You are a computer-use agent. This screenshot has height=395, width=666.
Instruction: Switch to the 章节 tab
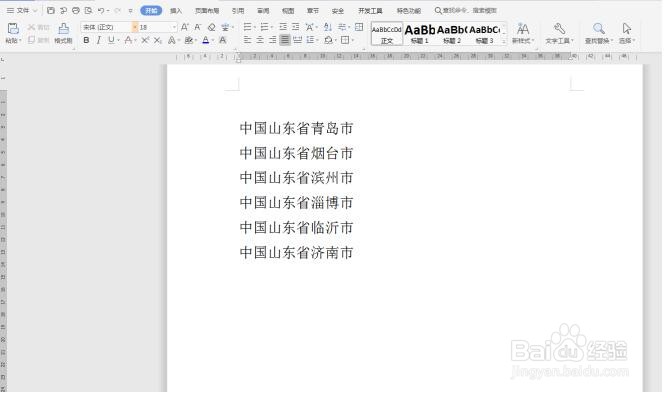(313, 11)
